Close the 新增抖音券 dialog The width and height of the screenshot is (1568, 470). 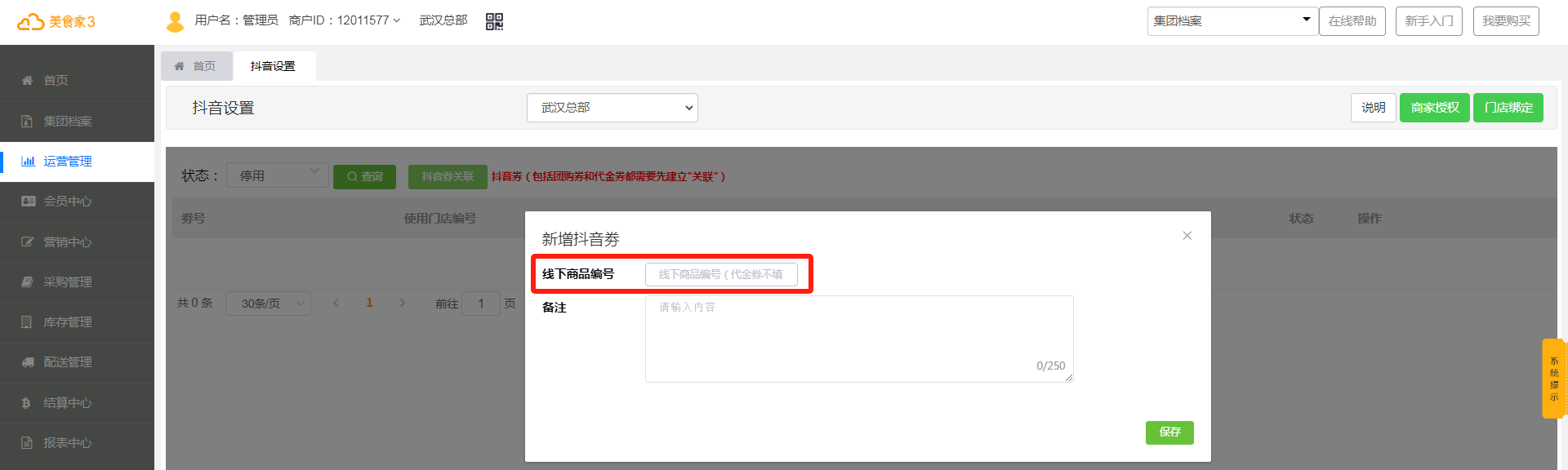click(x=1187, y=236)
